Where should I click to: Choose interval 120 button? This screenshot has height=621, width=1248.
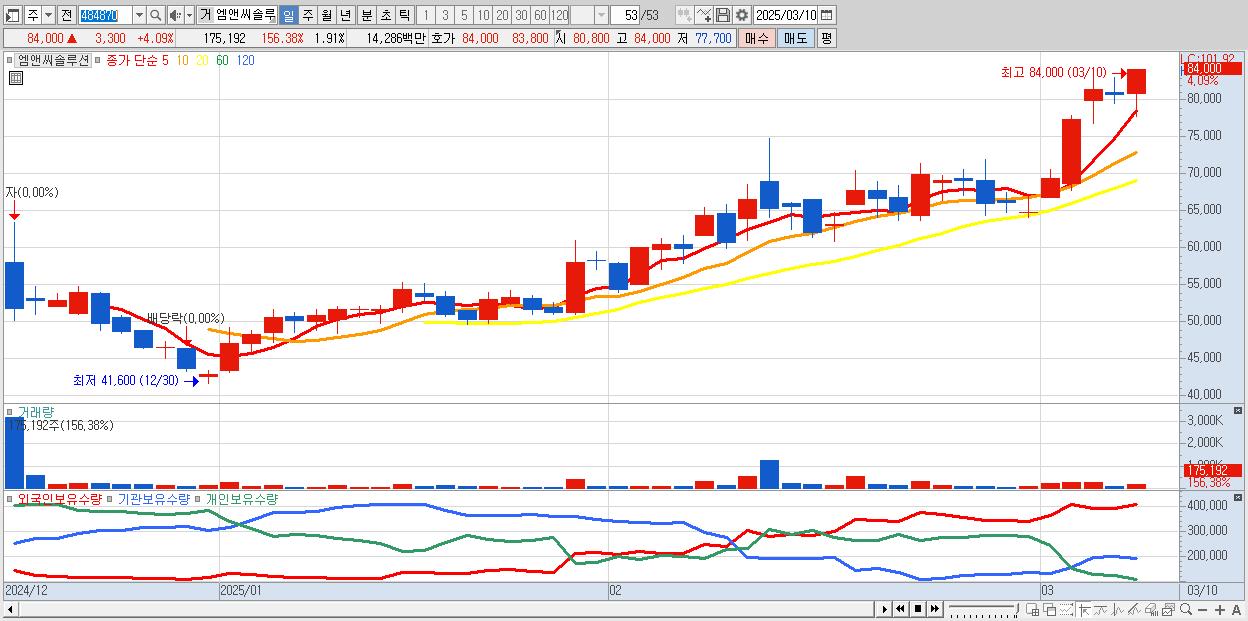point(559,15)
